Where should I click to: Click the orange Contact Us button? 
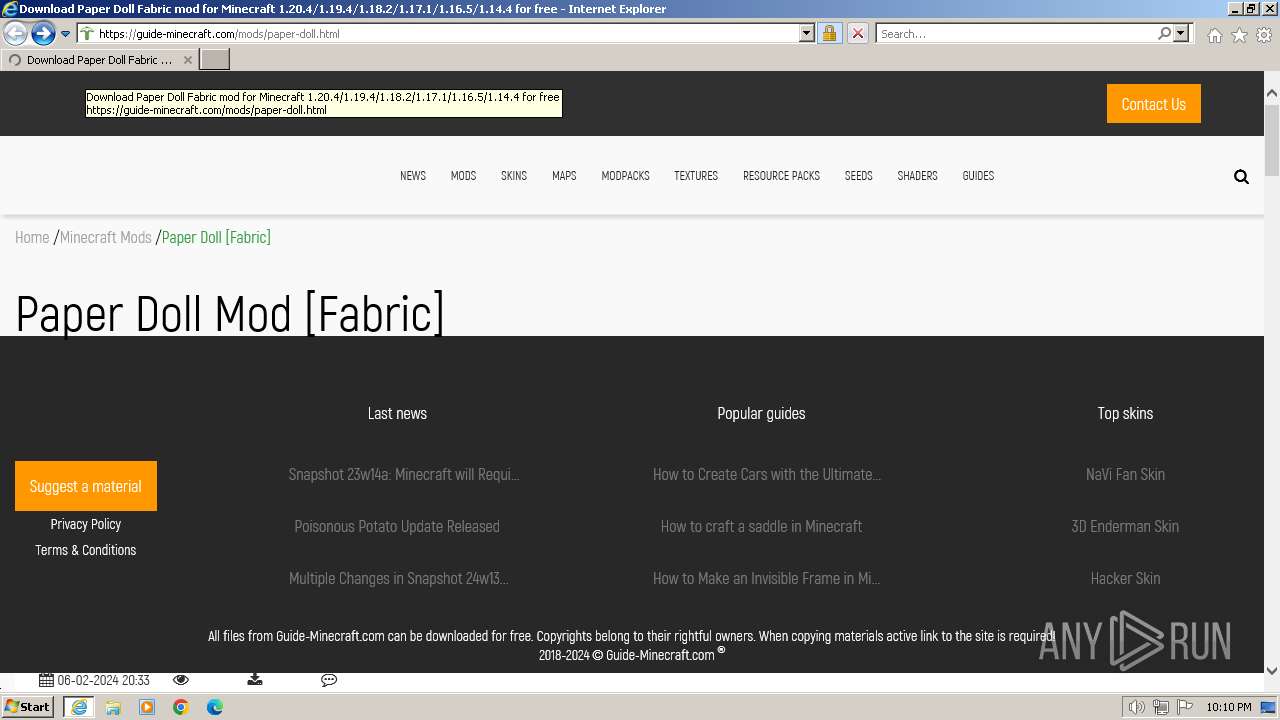pos(1153,104)
